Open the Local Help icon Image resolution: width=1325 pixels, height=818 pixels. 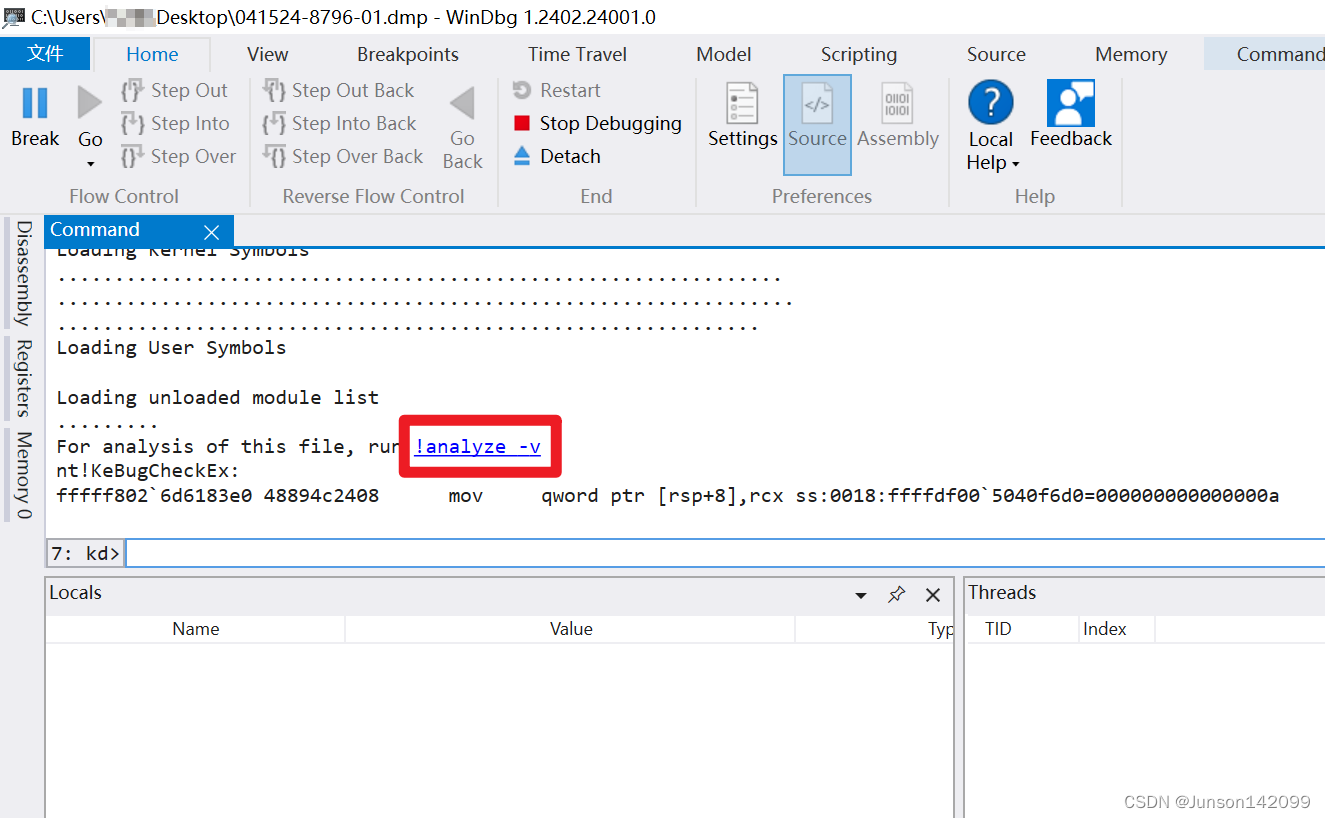[991, 103]
